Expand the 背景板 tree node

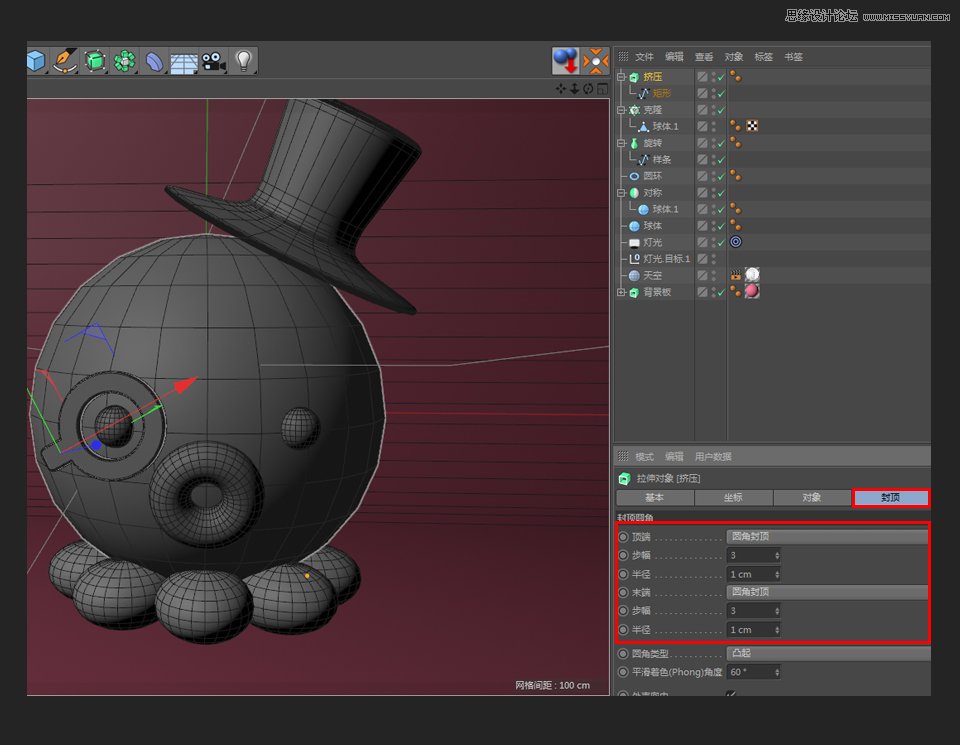(621, 292)
